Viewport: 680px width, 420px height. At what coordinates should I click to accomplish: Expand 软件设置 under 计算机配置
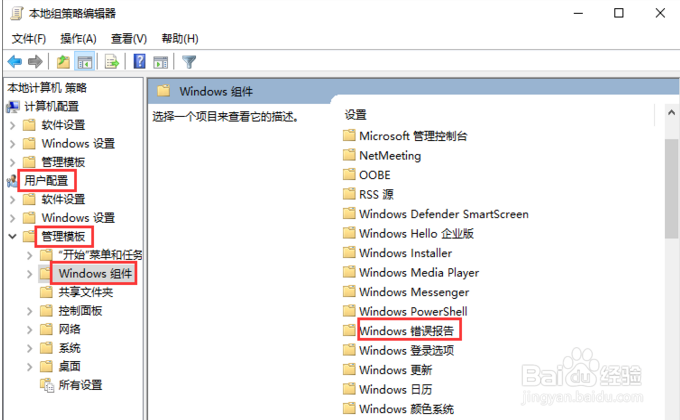click(13, 125)
